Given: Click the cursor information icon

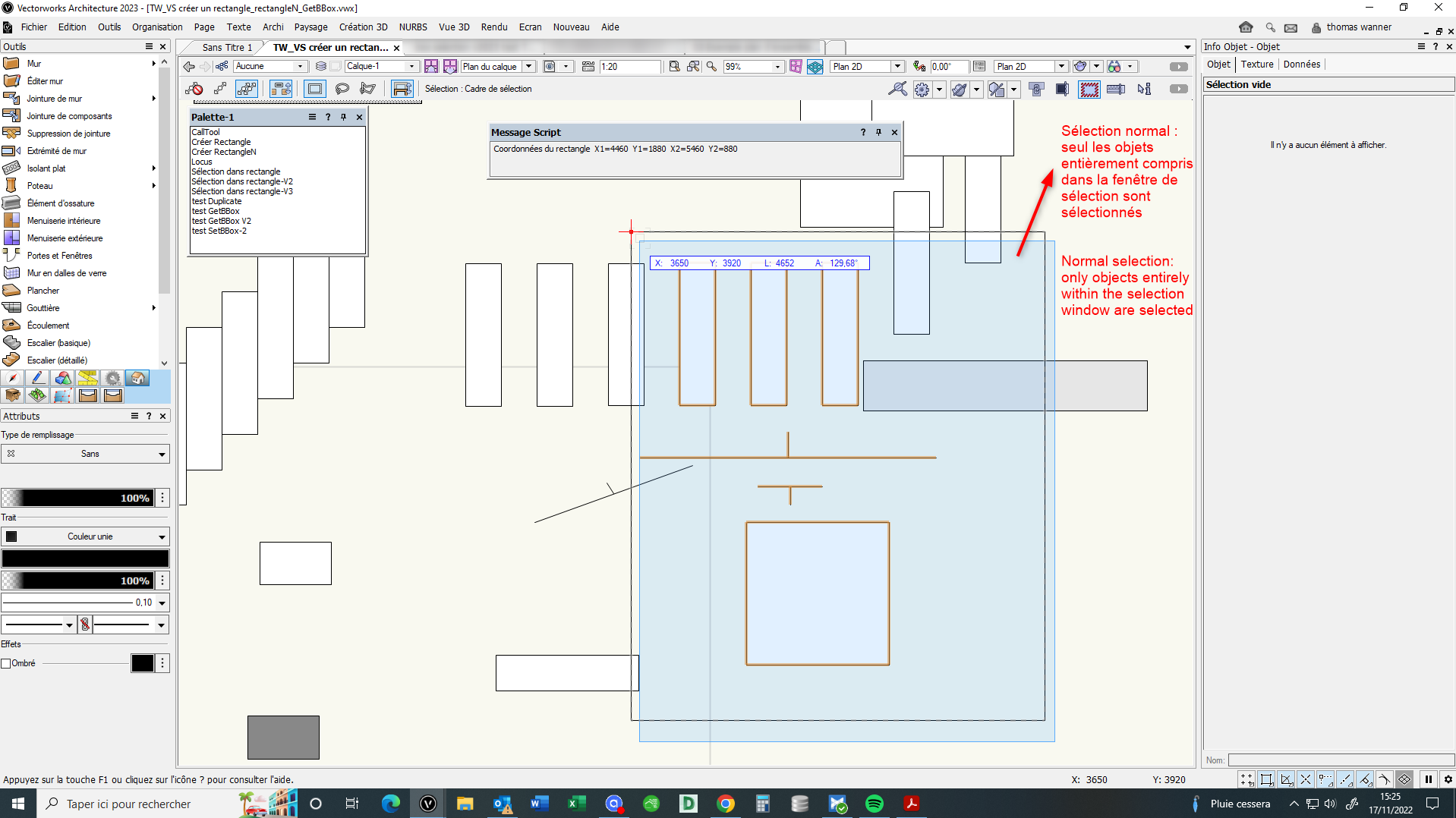Looking at the screenshot, I should point(1144,90).
